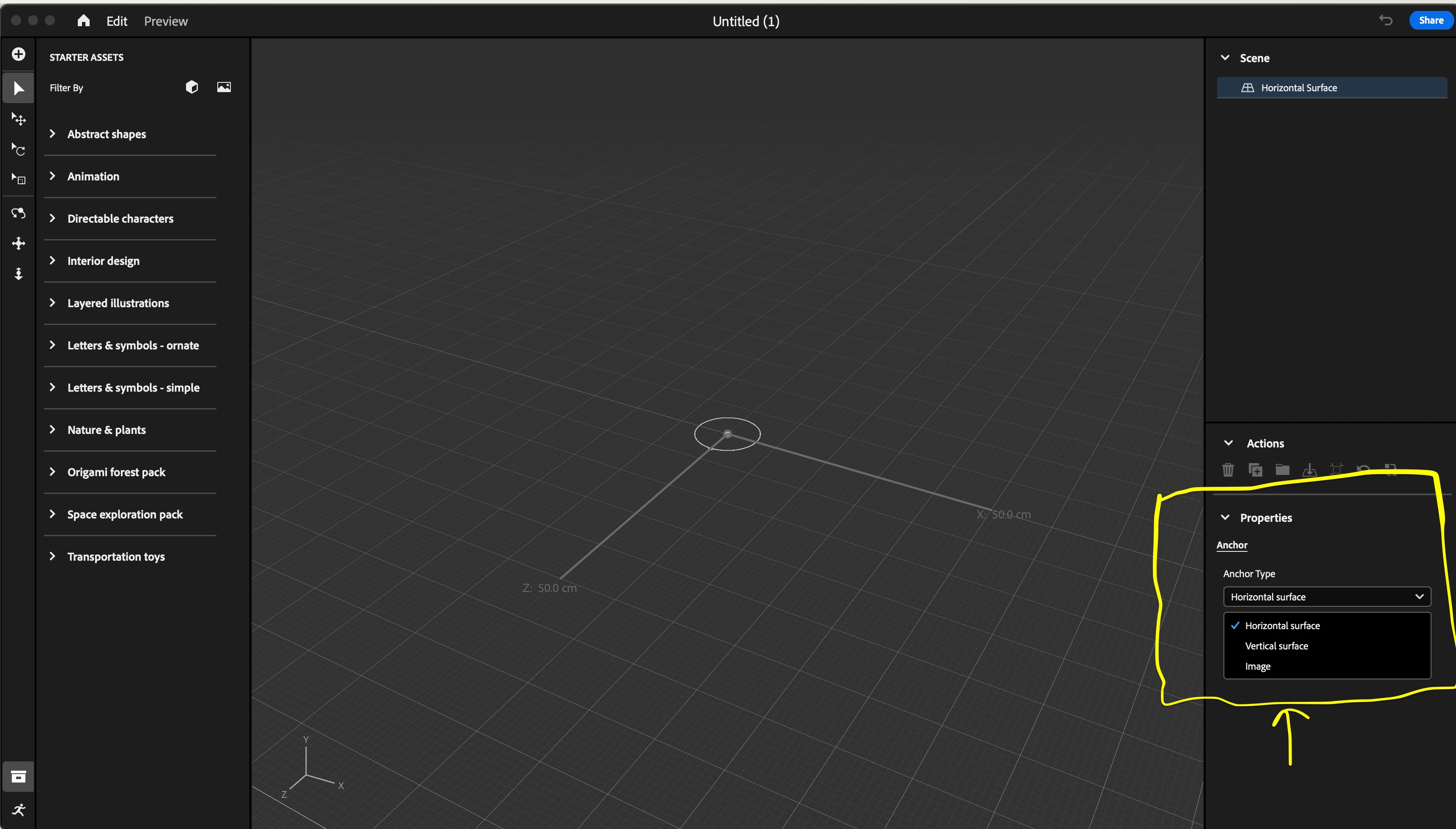Click the add content plus icon

tap(18, 54)
